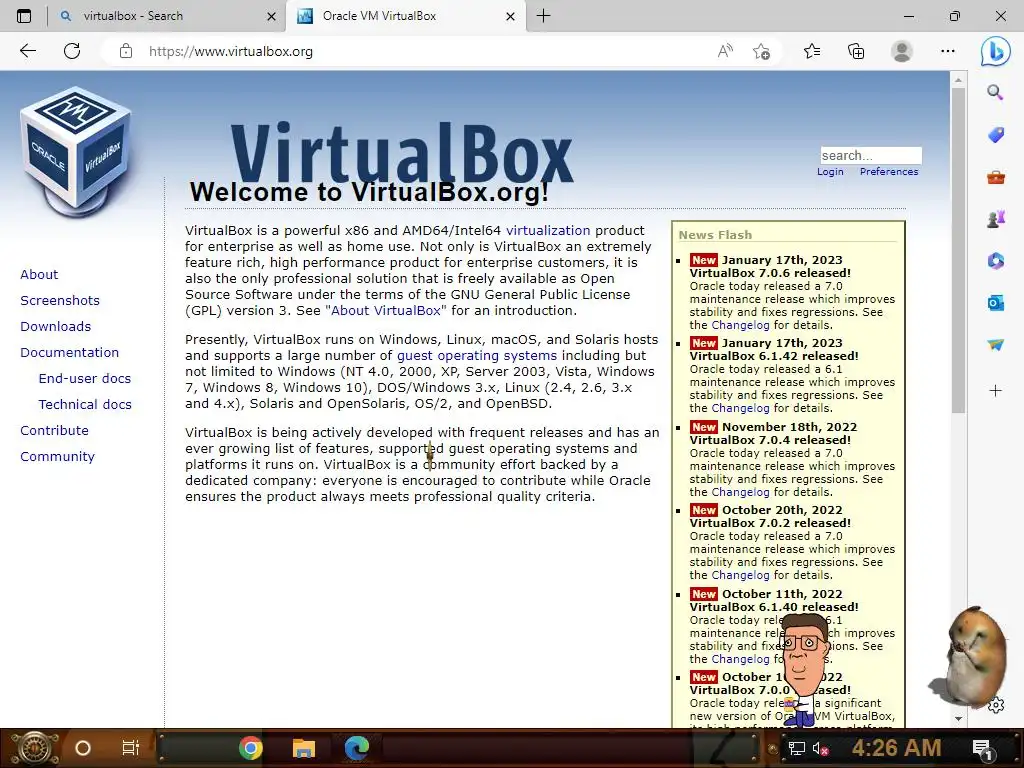Click the scrollbar up arrow
The width and height of the screenshot is (1024, 768).
[x=958, y=80]
